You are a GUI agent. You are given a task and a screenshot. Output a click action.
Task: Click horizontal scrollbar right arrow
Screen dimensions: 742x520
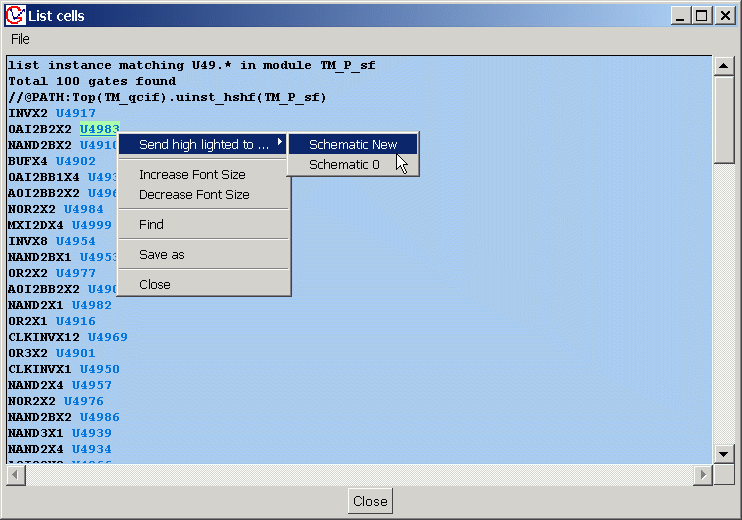click(x=703, y=474)
